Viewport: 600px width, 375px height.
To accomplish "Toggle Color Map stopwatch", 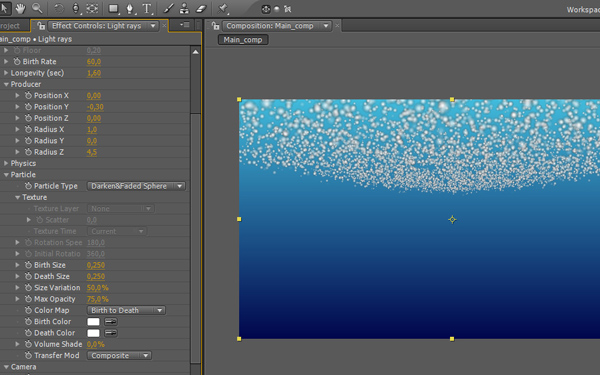I will point(28,310).
